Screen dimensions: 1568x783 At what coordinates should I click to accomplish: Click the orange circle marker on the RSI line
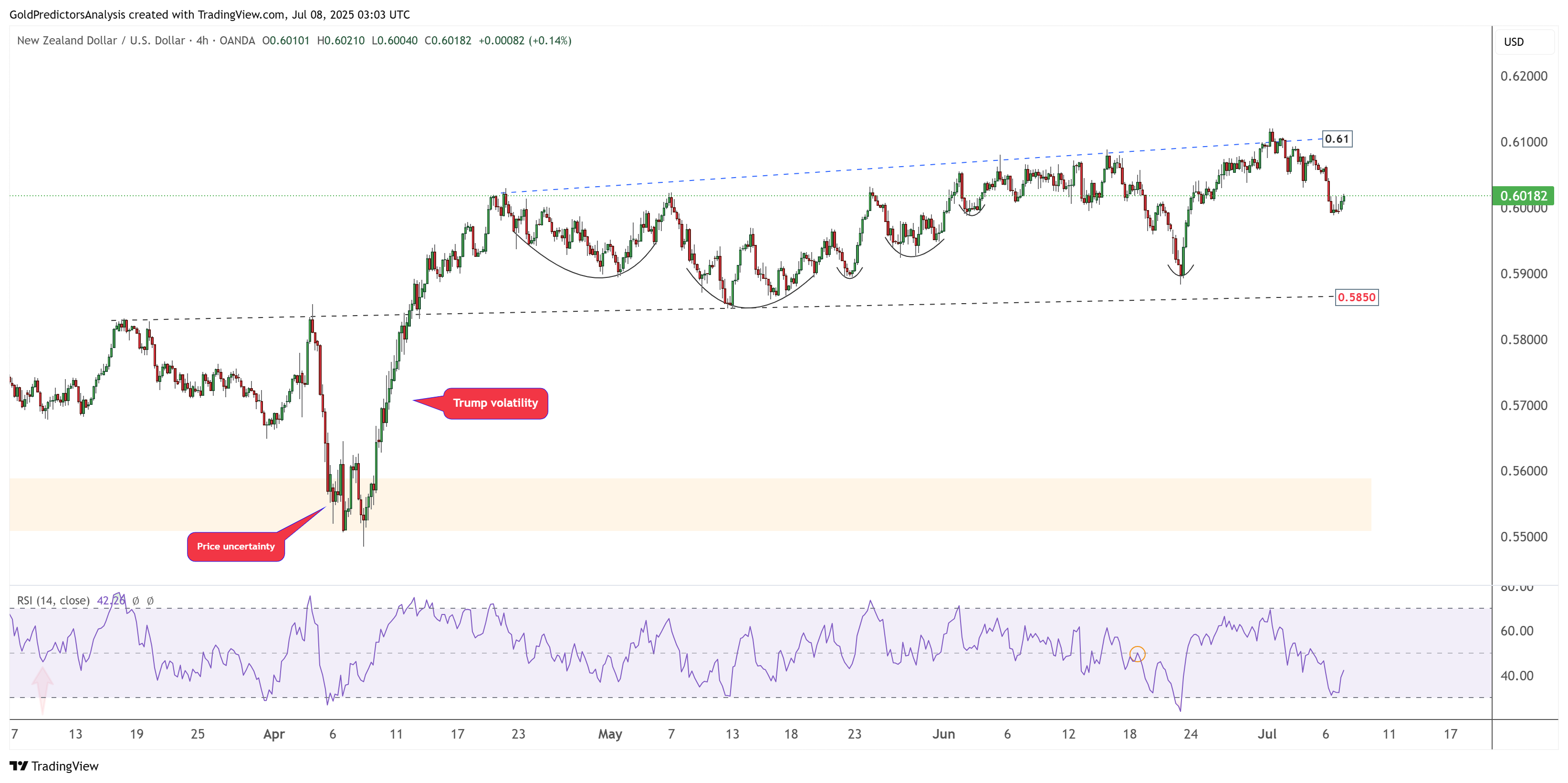[x=1137, y=654]
